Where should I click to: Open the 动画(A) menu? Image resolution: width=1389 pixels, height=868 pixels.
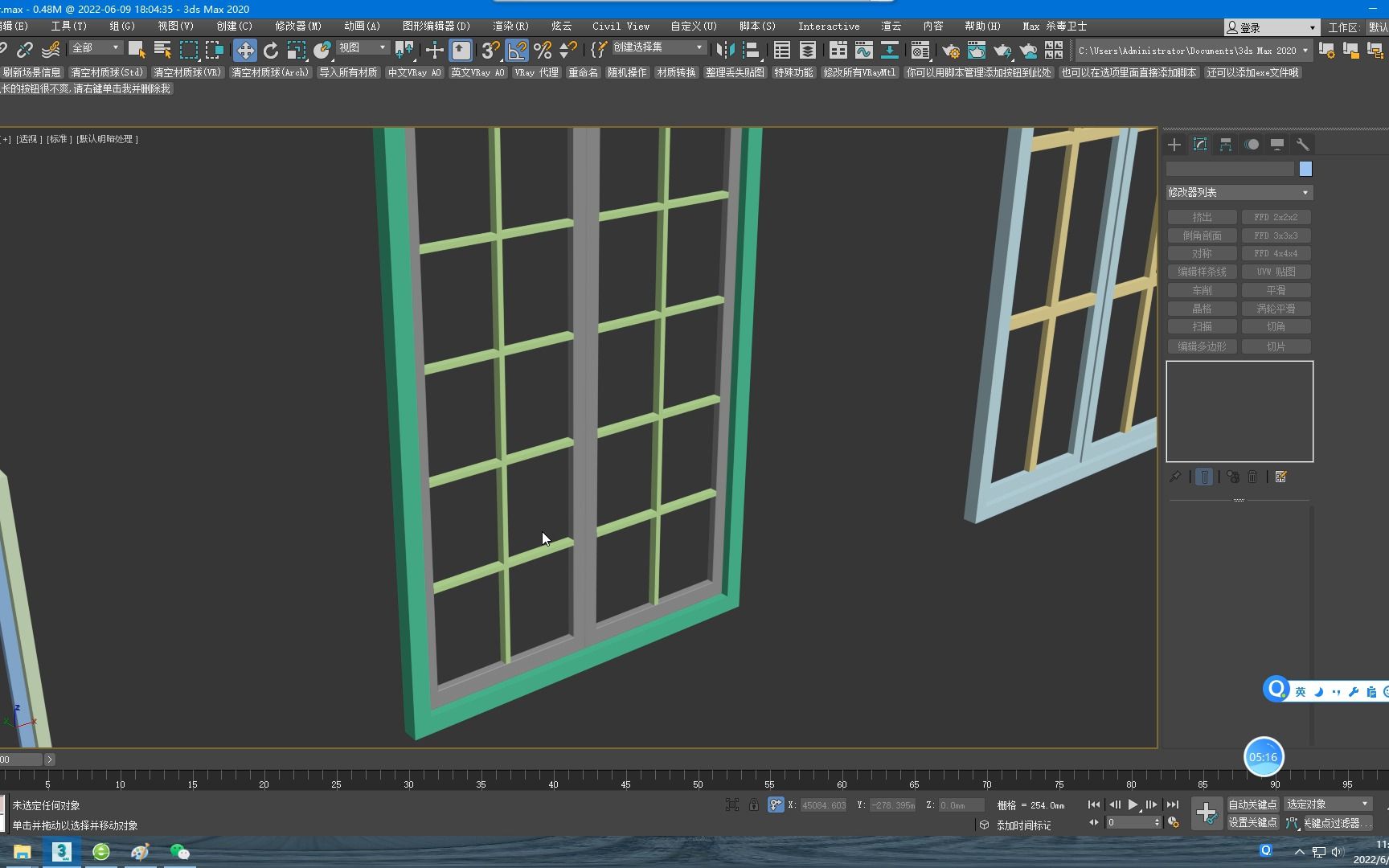[x=362, y=27]
